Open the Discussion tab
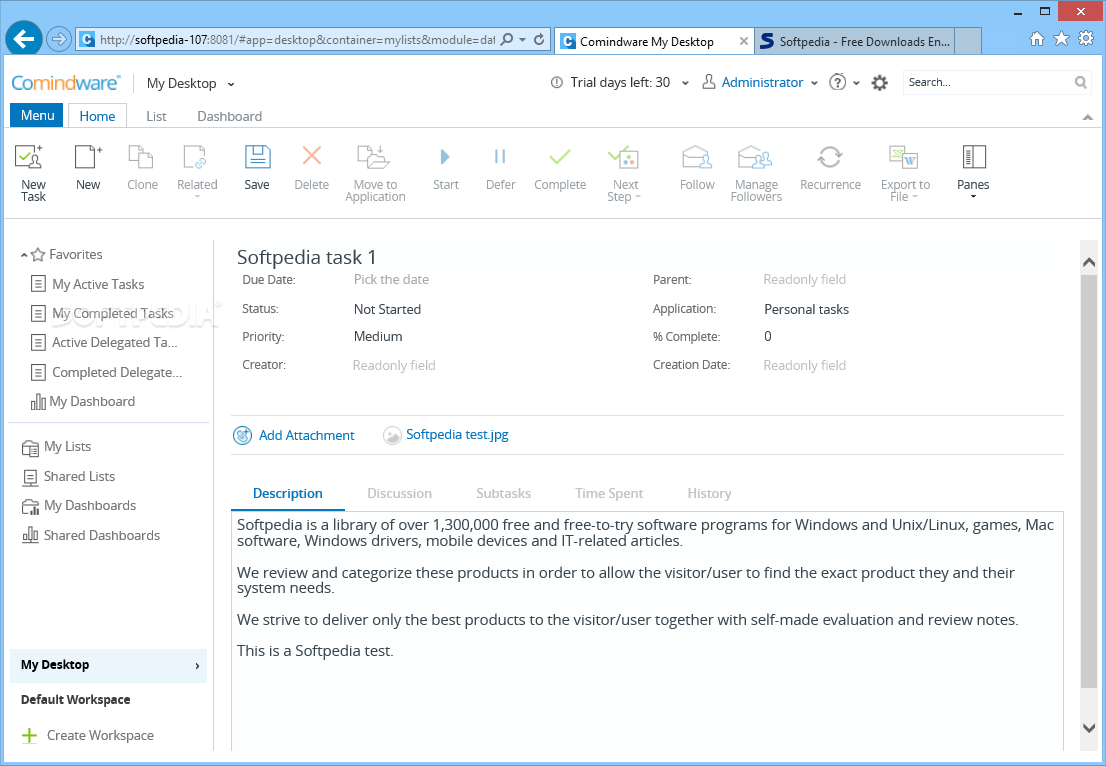1106x766 pixels. tap(399, 494)
